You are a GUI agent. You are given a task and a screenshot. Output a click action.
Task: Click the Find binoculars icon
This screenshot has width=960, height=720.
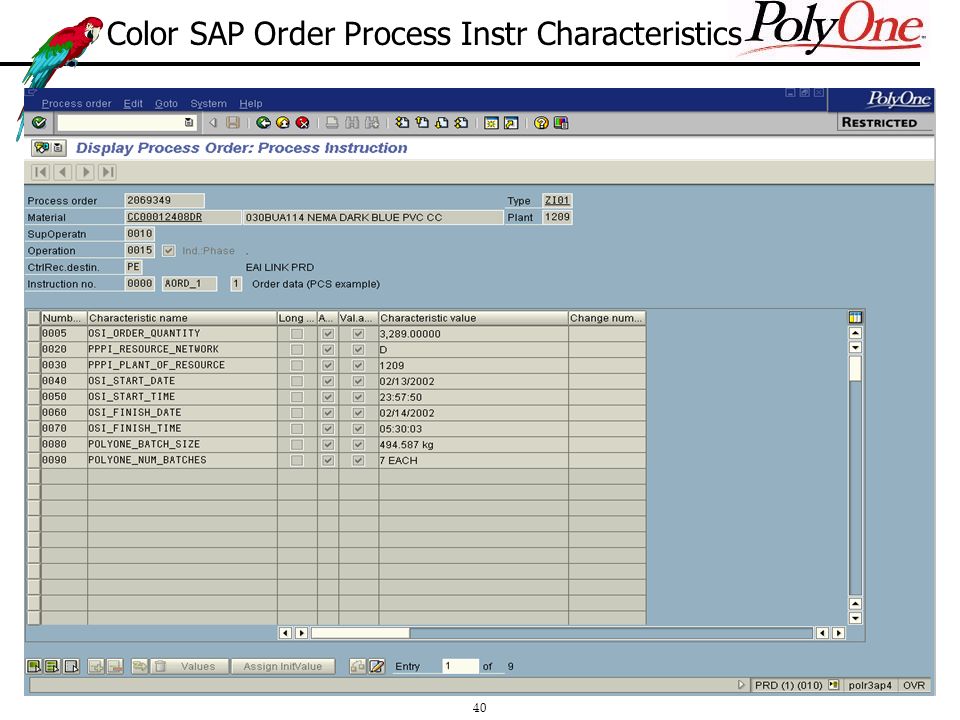(351, 123)
